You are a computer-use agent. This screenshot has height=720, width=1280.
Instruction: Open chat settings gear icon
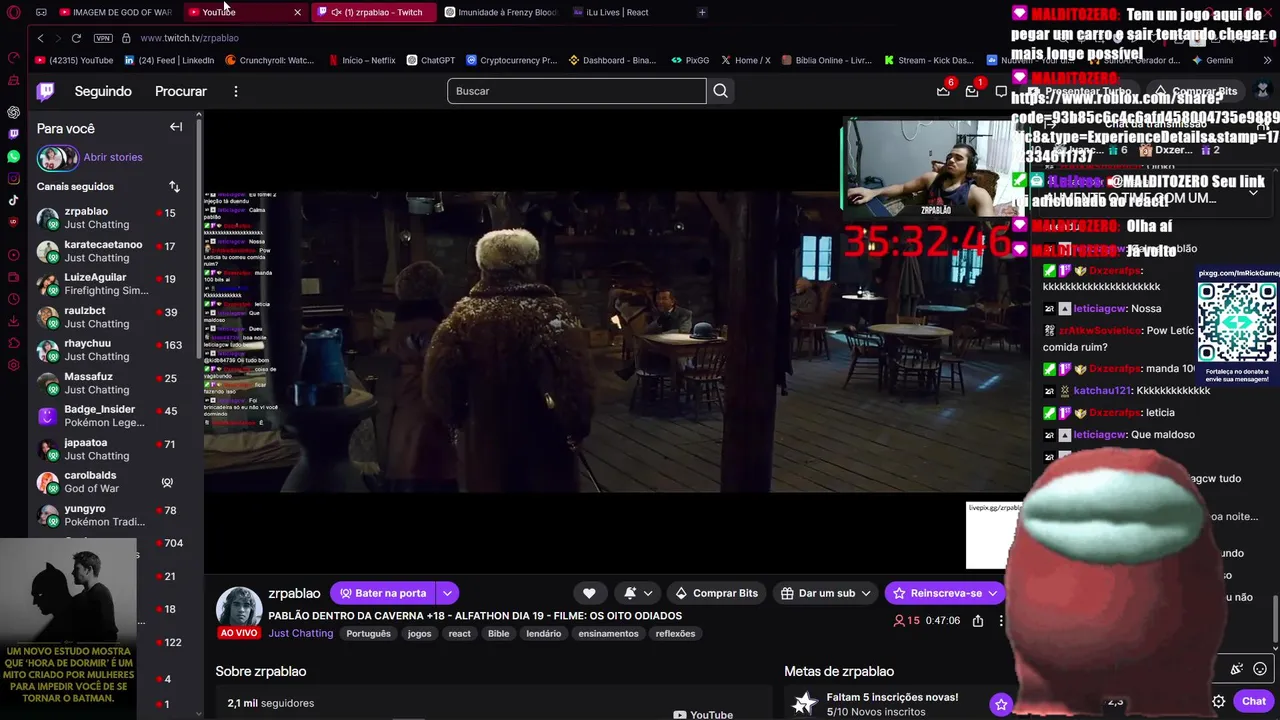1218,701
